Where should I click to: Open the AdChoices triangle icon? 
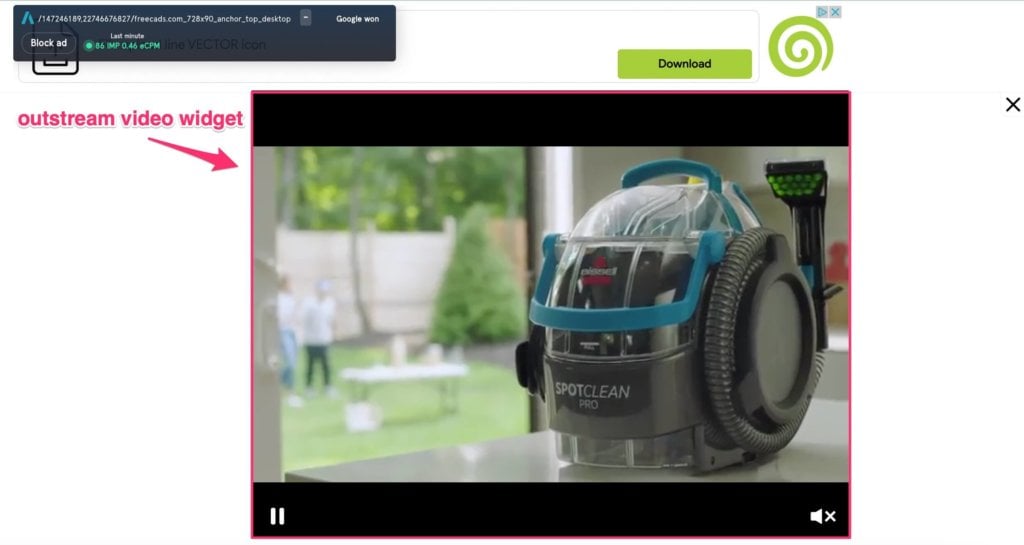pos(823,12)
